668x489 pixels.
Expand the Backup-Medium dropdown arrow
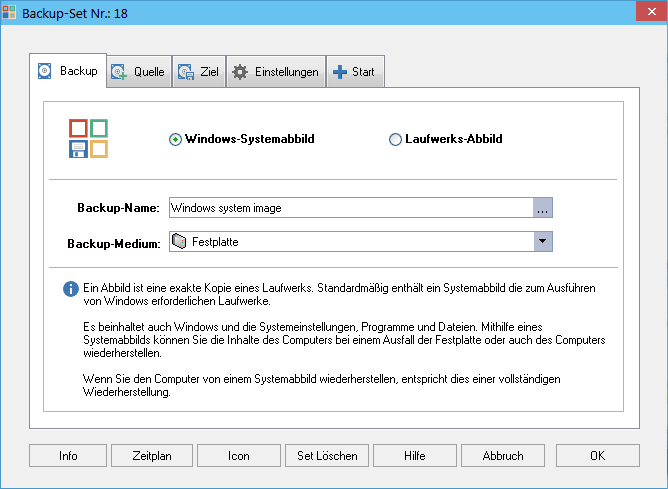(x=543, y=242)
